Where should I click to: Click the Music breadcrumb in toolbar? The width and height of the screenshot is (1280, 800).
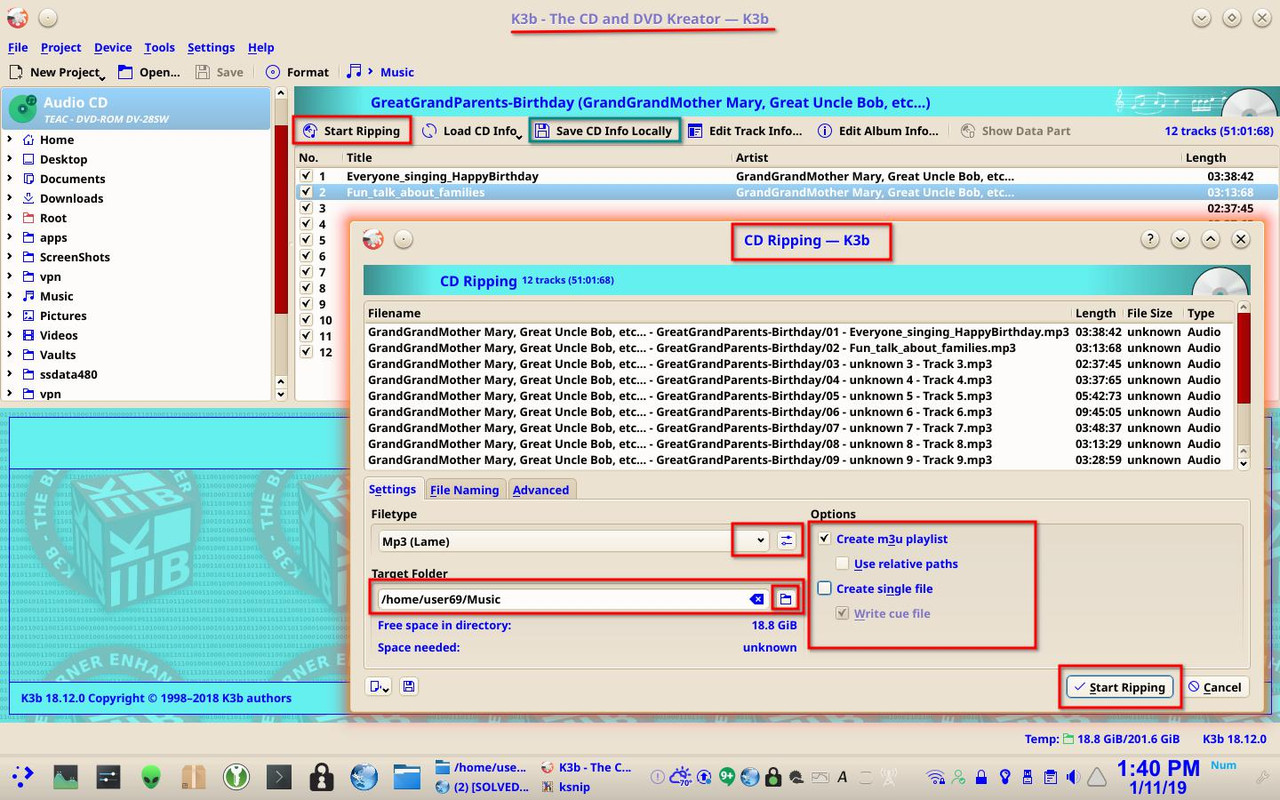coord(397,72)
